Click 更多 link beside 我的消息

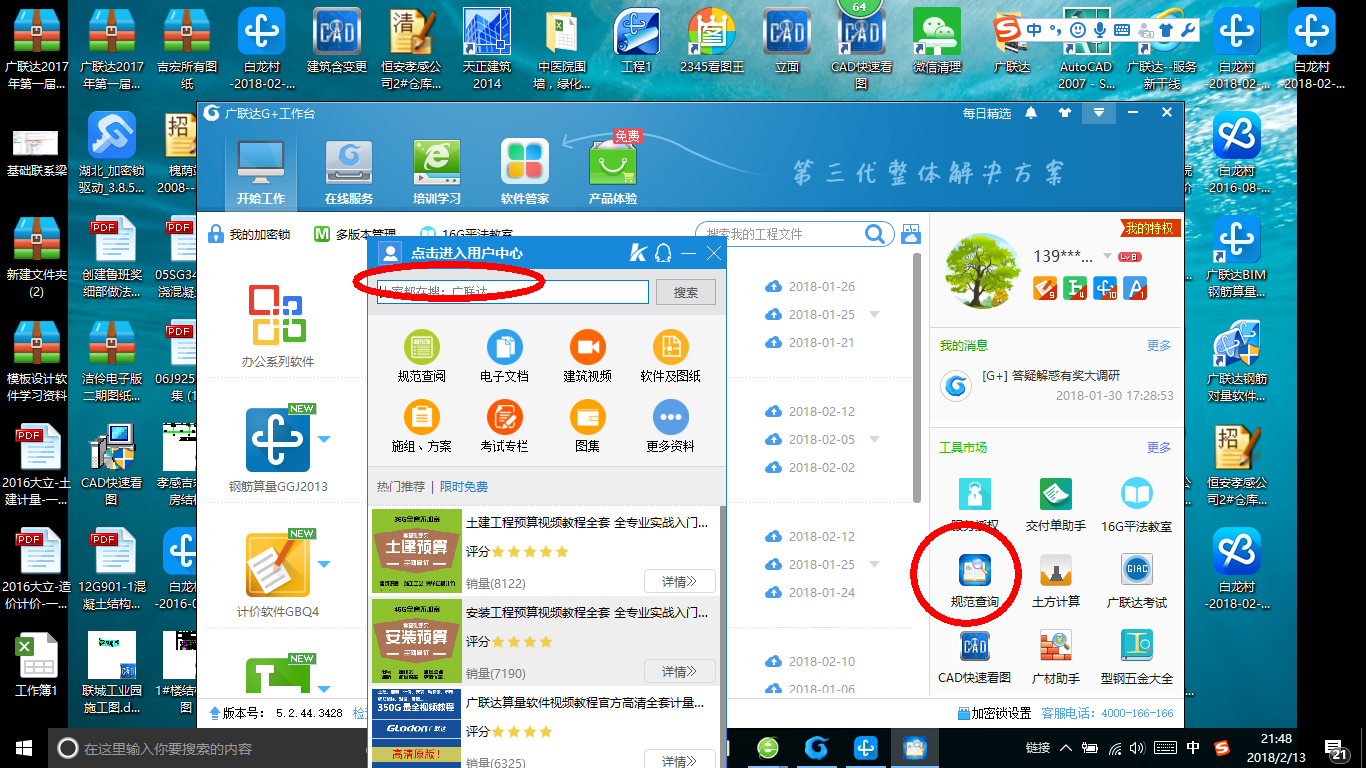[1159, 345]
